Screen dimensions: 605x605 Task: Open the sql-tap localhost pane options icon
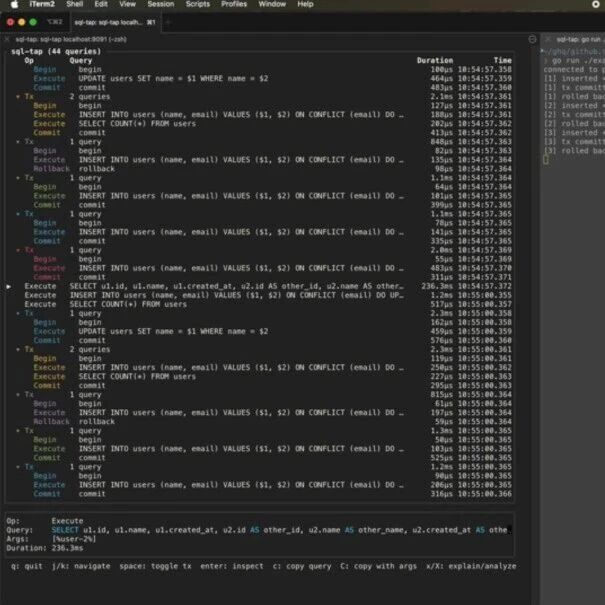[x=532, y=39]
